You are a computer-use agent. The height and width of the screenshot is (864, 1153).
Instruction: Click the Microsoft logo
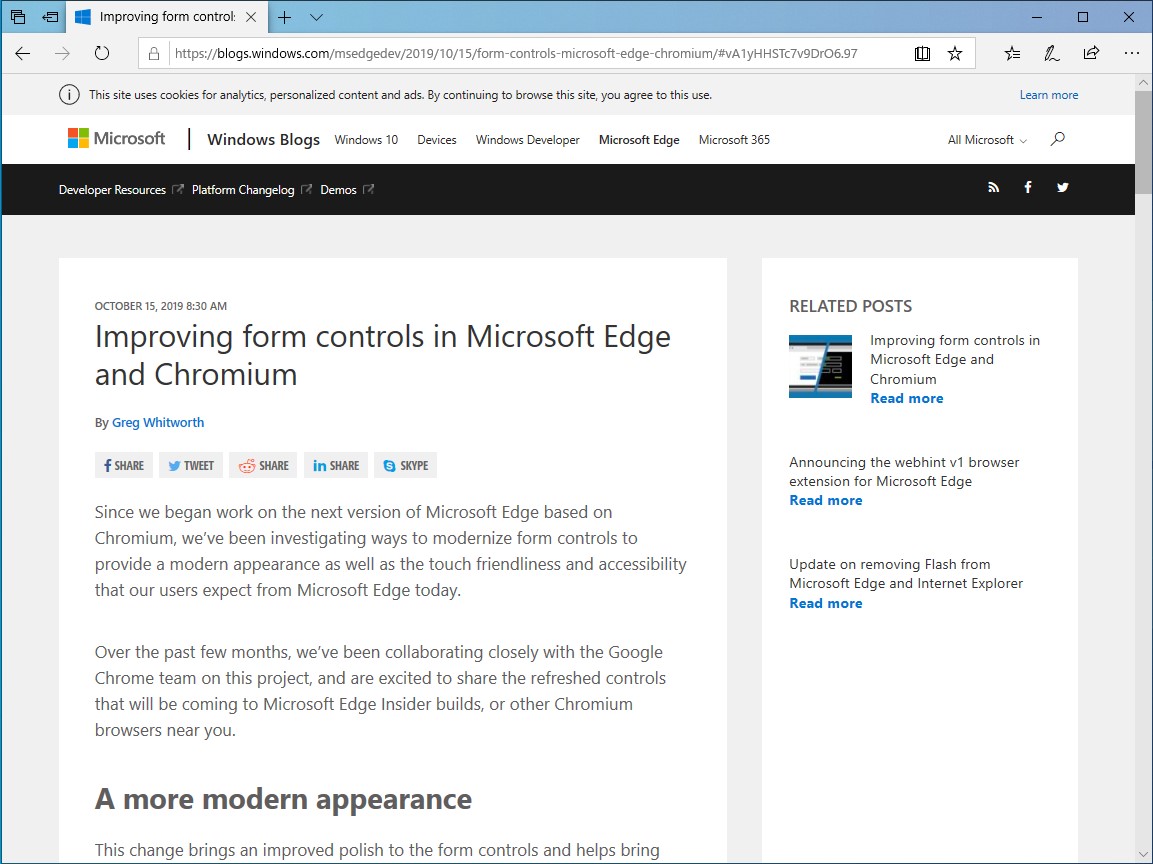116,138
